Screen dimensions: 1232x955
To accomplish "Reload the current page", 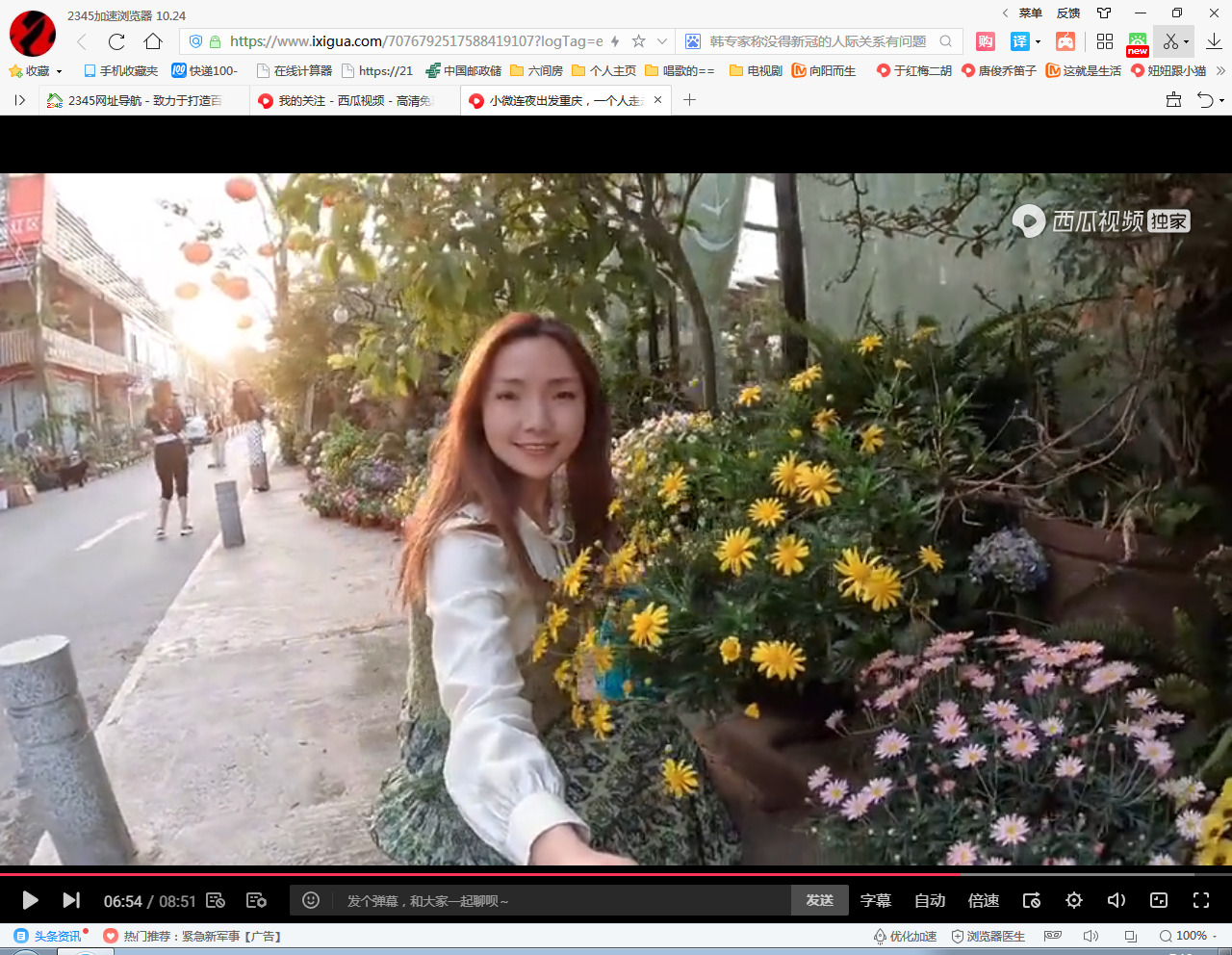I will click(x=116, y=41).
